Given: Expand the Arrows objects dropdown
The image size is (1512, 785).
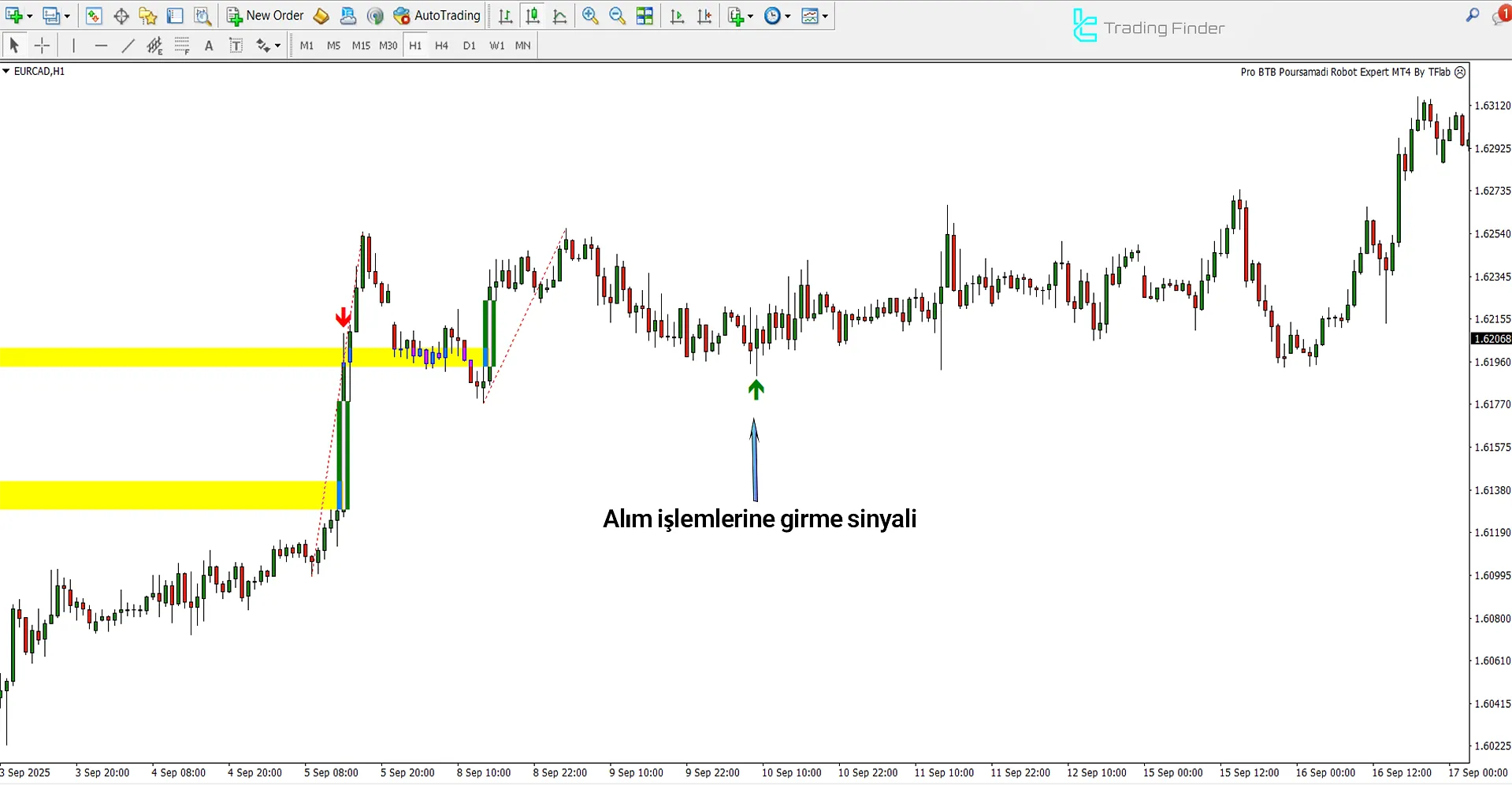Looking at the screenshot, I should [x=277, y=46].
